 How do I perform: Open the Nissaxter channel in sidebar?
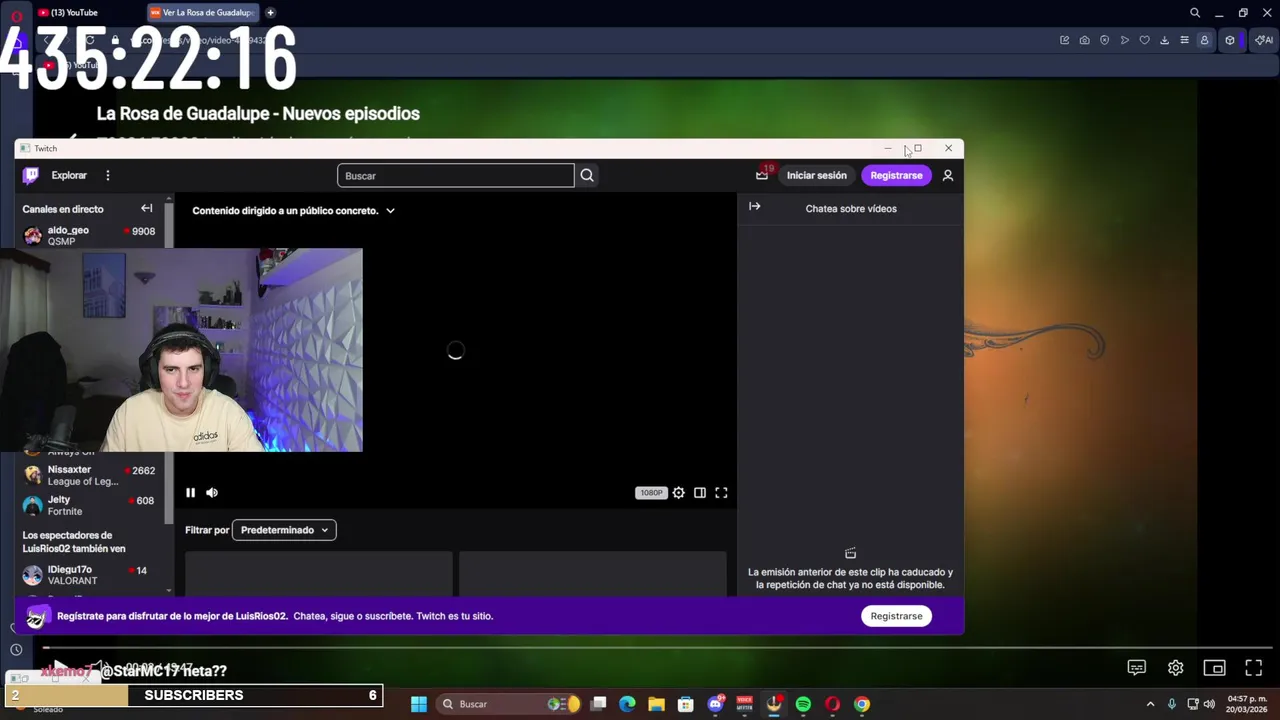(90, 475)
